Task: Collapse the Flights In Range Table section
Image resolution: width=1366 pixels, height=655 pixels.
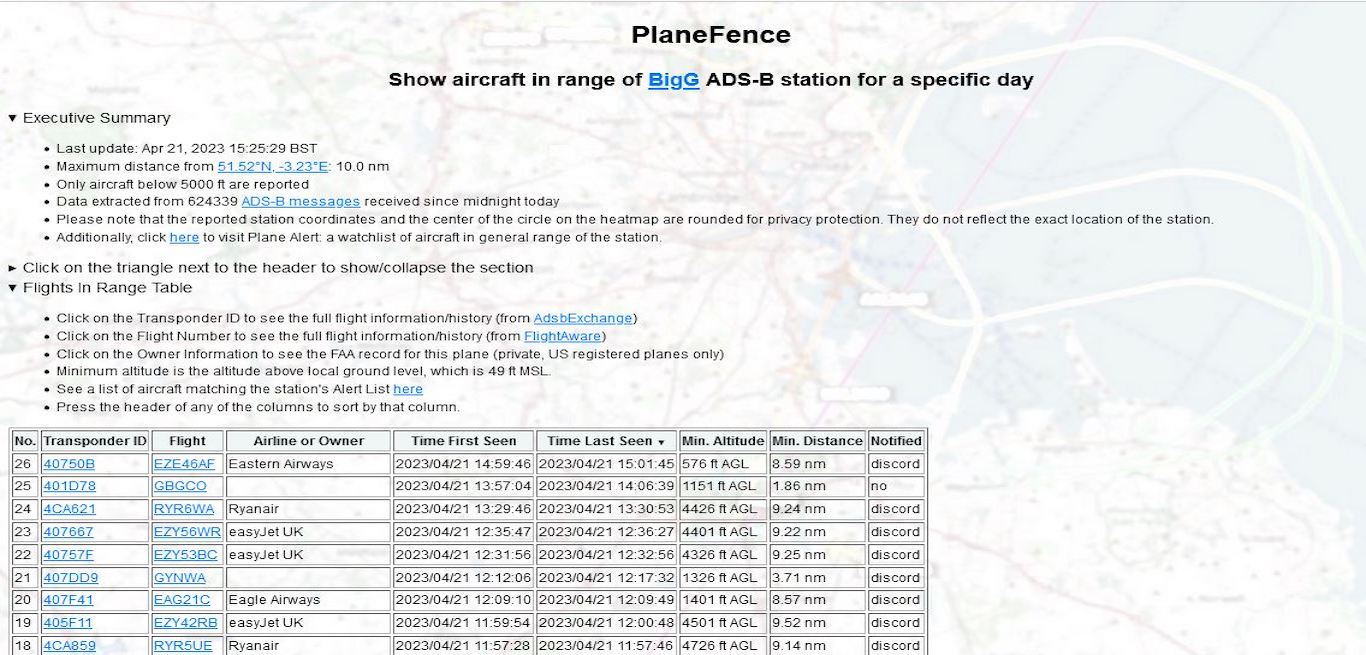Action: (x=13, y=288)
